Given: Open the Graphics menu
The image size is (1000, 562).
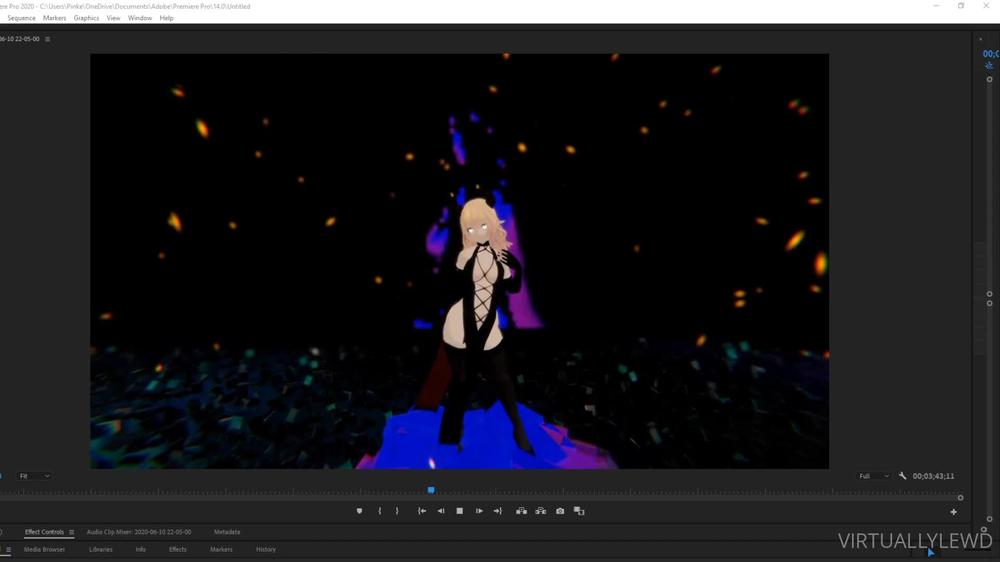Looking at the screenshot, I should coord(86,18).
